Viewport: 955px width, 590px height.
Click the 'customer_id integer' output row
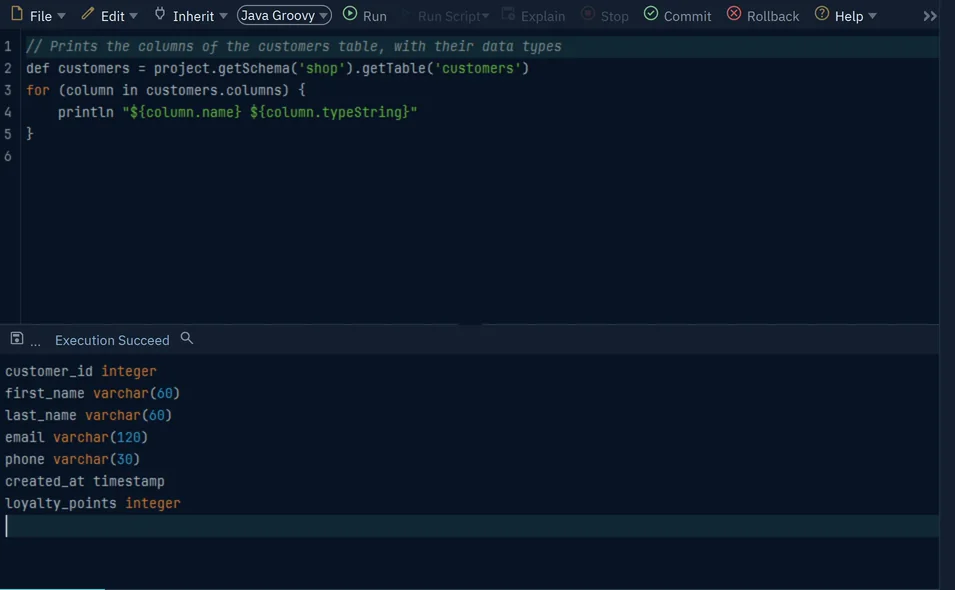(81, 371)
